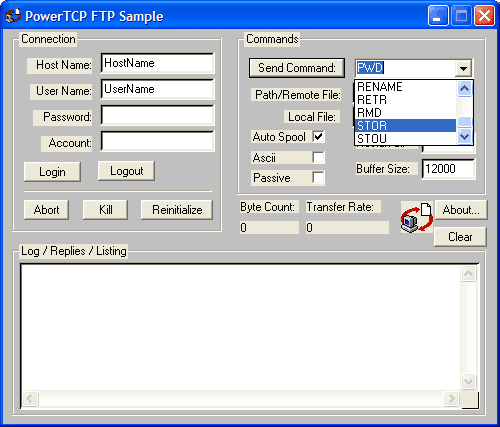Click the Login button
This screenshot has width=500, height=427.
52,172
